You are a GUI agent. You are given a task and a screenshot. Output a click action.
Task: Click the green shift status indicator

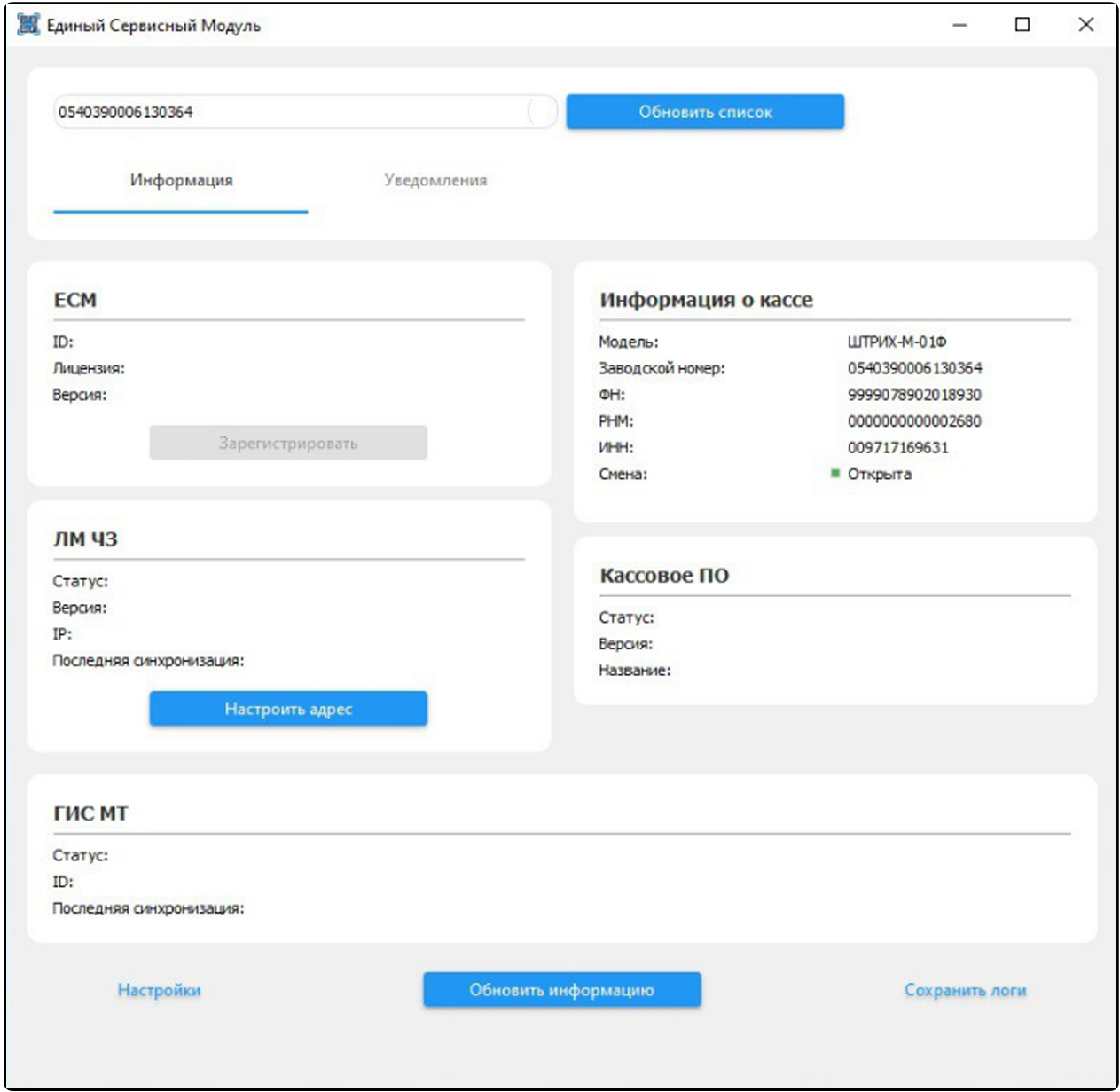point(834,474)
